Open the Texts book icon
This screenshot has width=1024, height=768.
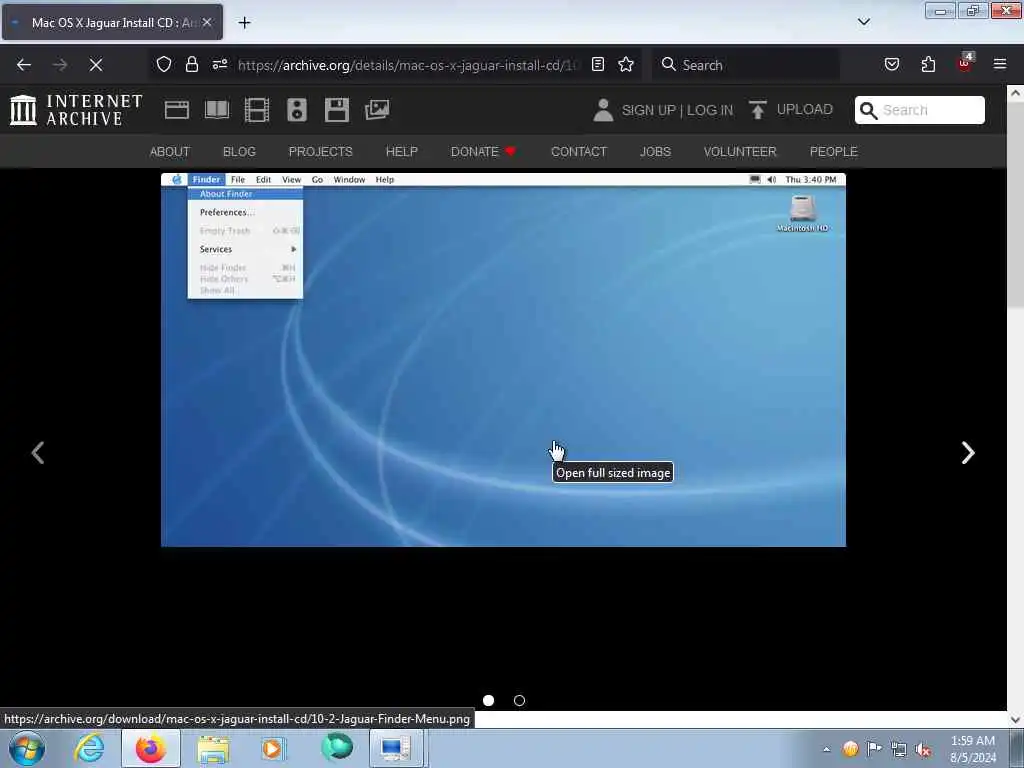click(x=217, y=110)
